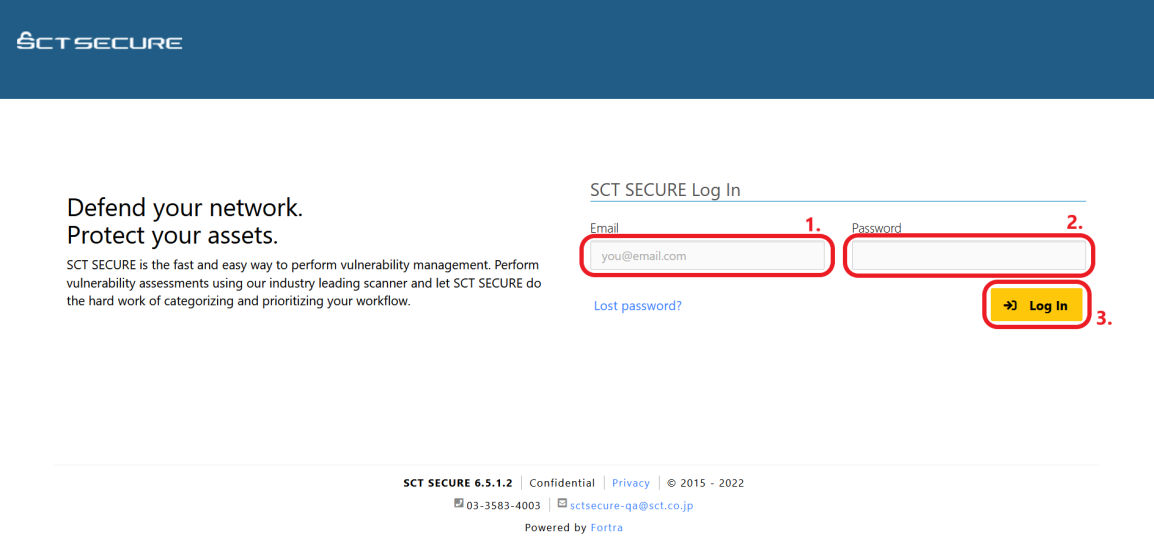The image size is (1154, 544).
Task: Focus the Email input field
Action: coord(707,256)
